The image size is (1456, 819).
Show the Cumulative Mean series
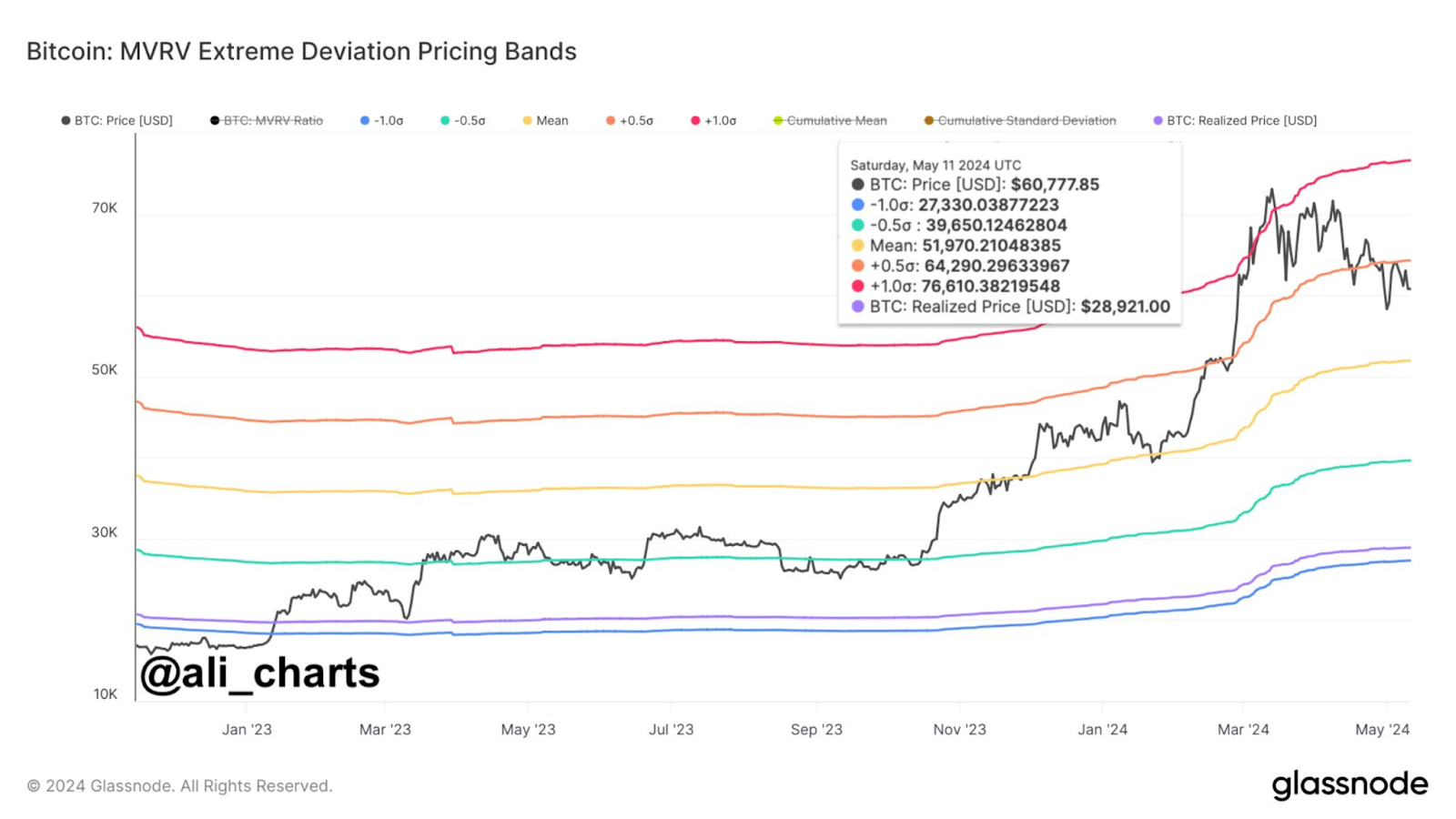(830, 120)
